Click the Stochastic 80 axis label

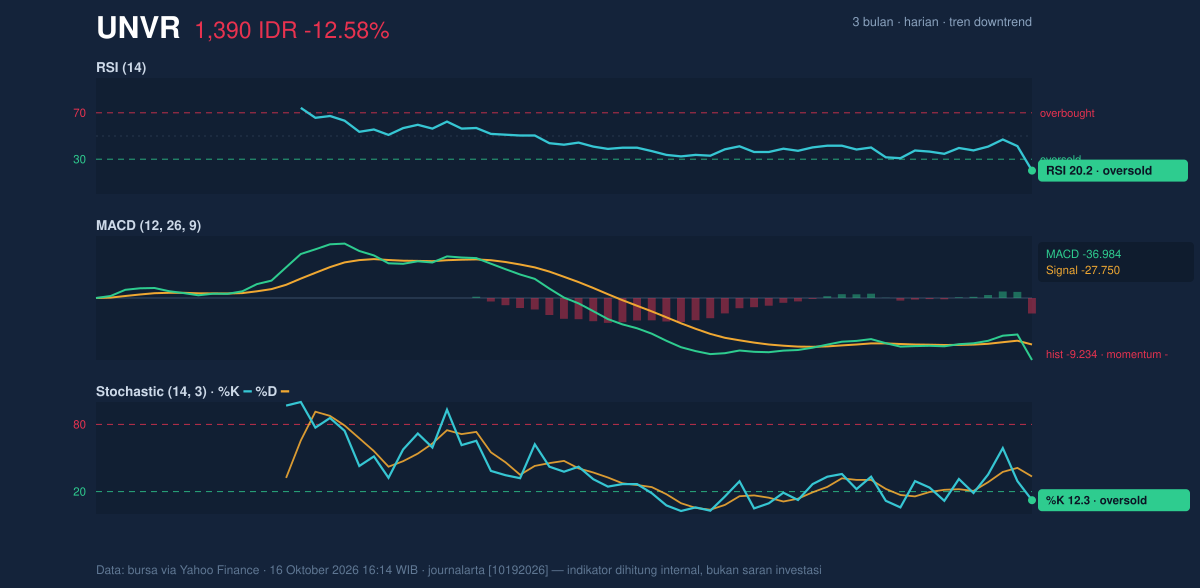pos(79,425)
